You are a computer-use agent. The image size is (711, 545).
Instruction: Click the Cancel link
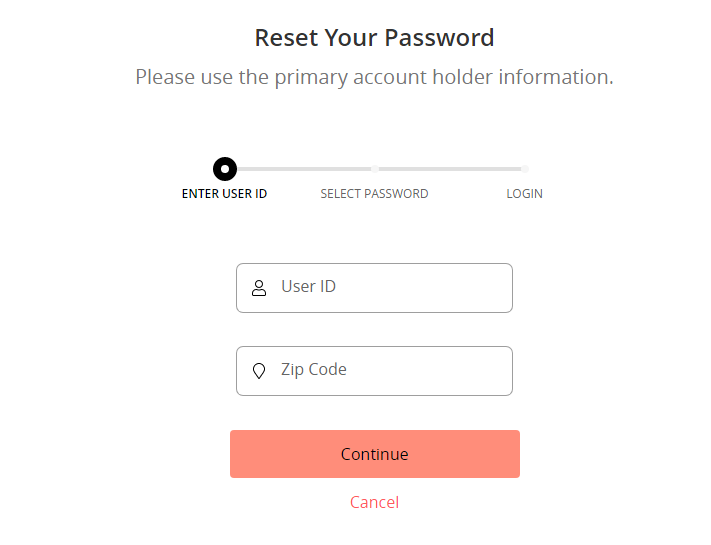coord(375,502)
